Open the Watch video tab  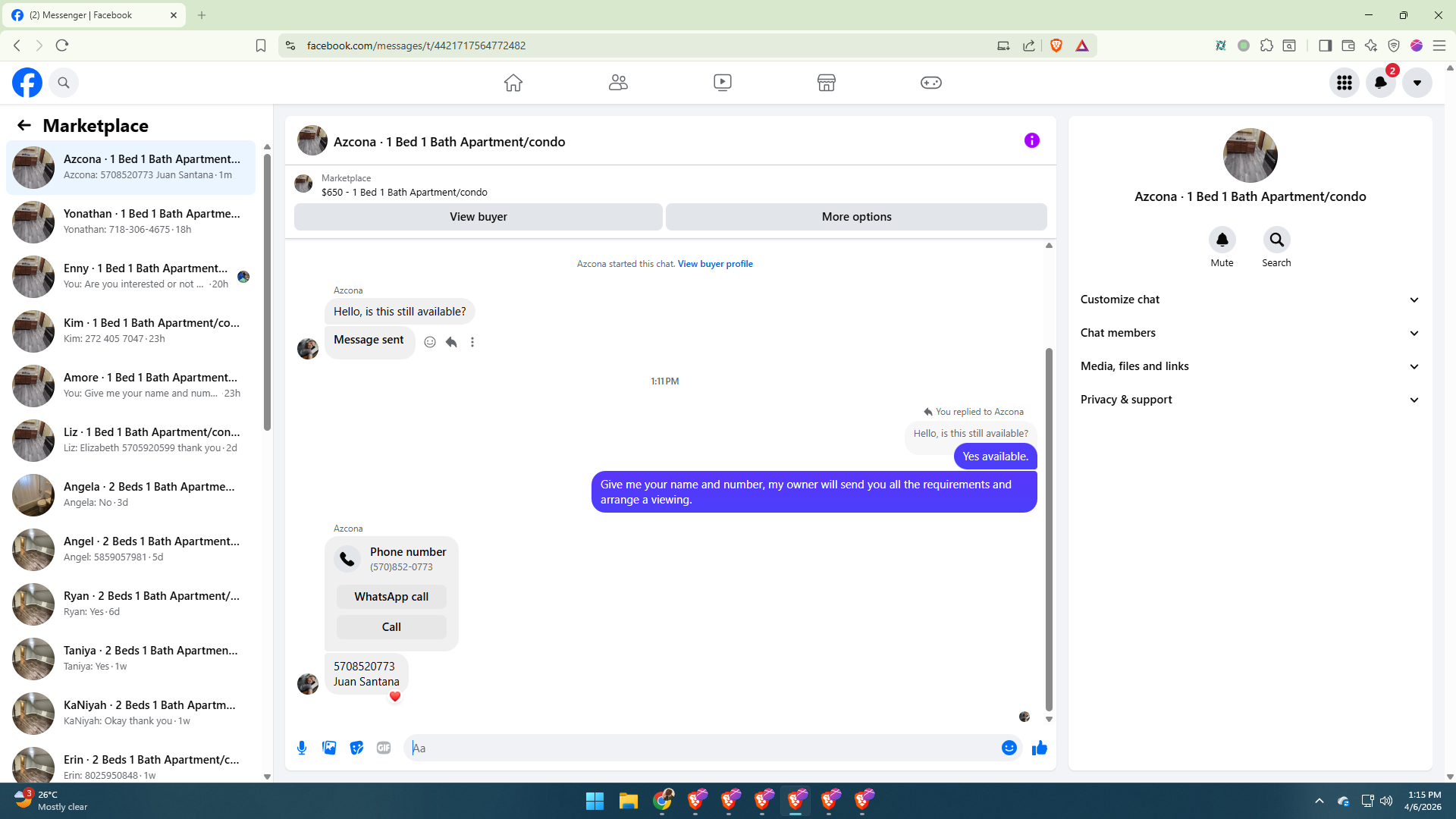point(723,83)
